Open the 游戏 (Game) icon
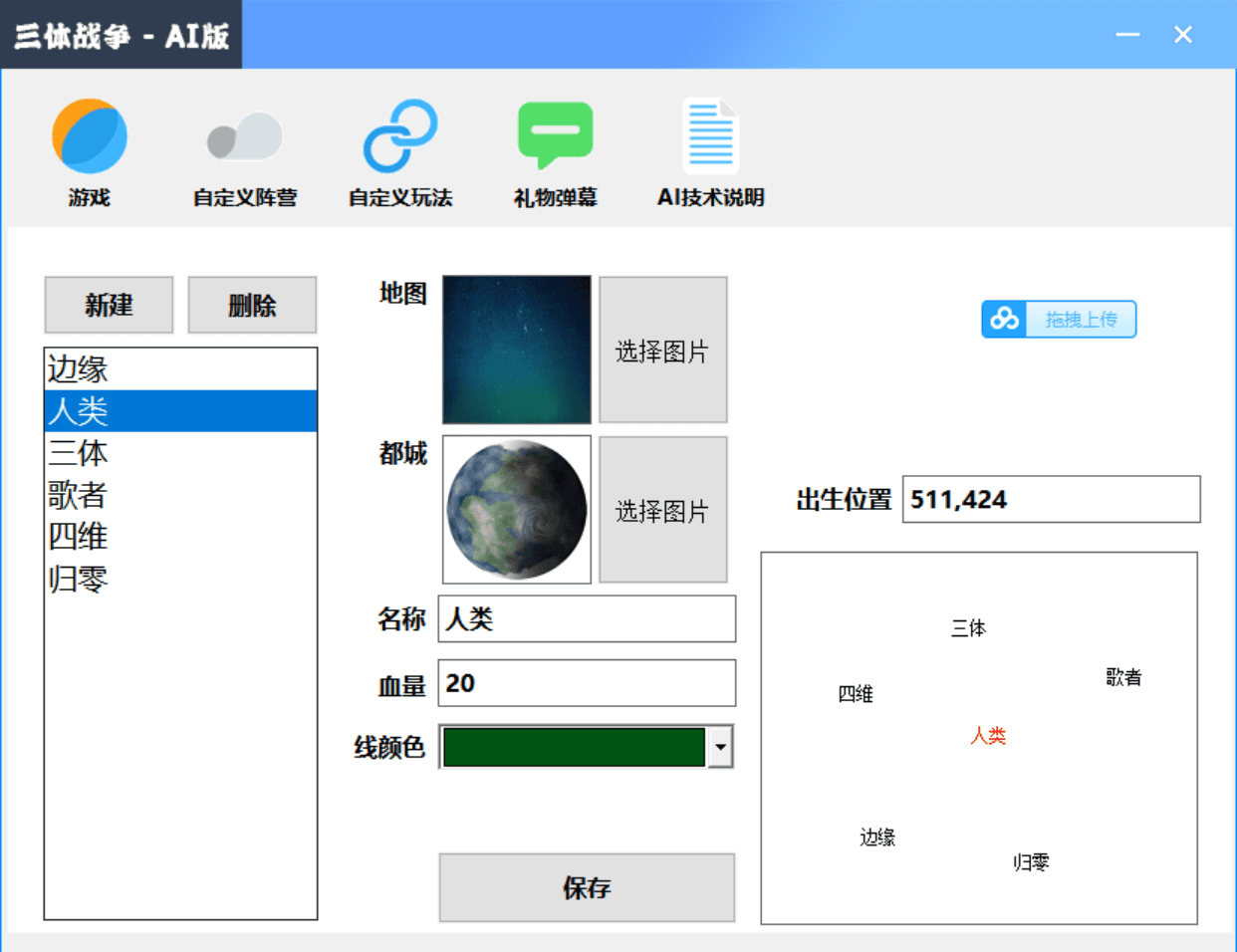 click(89, 136)
